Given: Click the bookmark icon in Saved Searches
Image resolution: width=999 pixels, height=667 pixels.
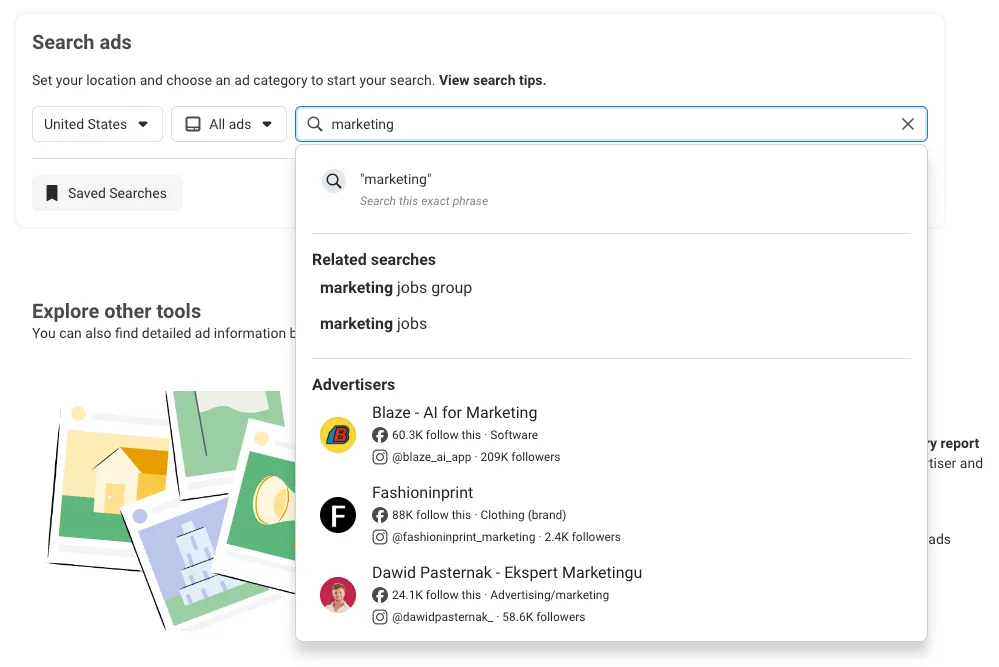Looking at the screenshot, I should coord(52,193).
